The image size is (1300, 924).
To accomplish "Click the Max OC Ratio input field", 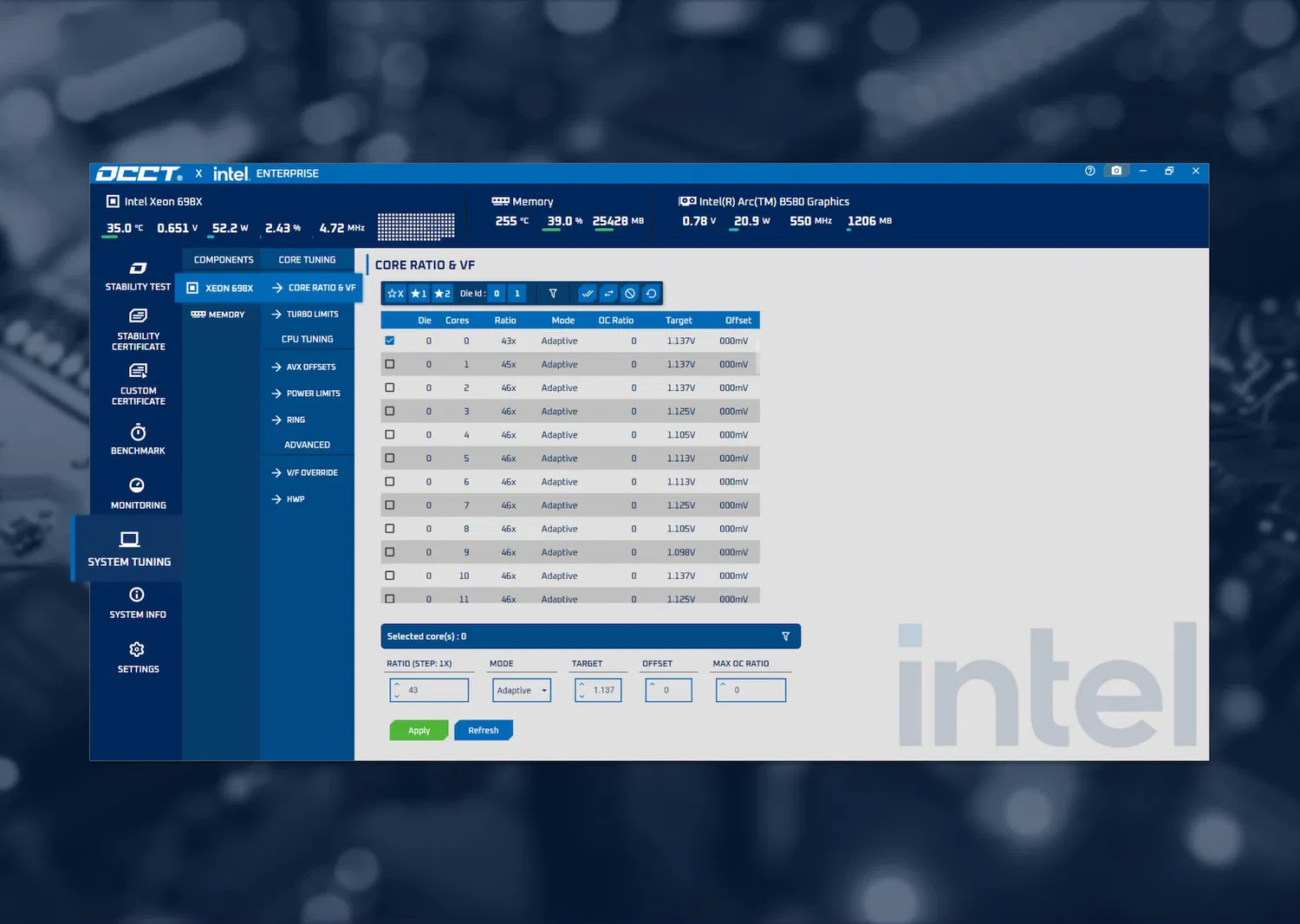I will 751,691.
